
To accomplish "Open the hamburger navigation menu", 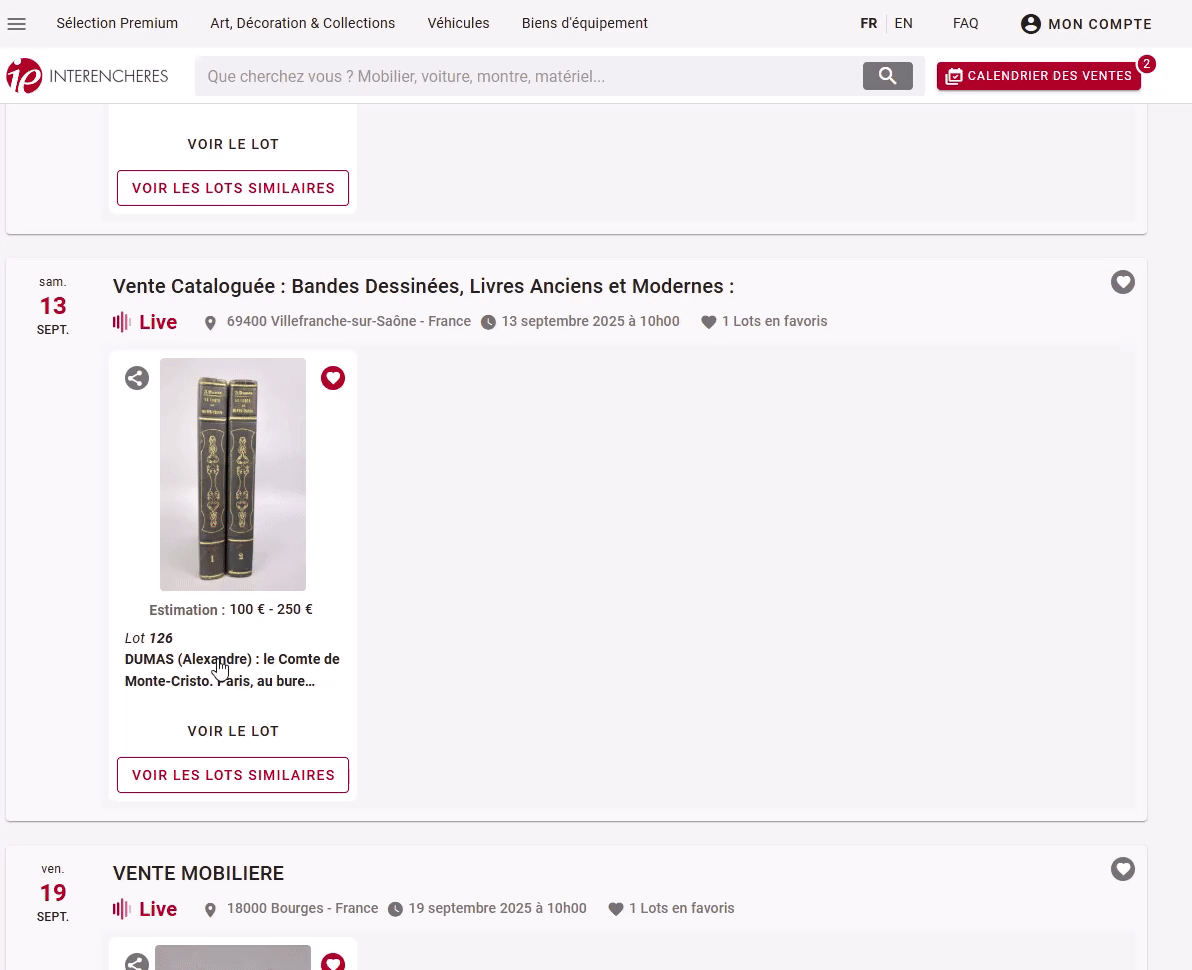I will coord(17,24).
